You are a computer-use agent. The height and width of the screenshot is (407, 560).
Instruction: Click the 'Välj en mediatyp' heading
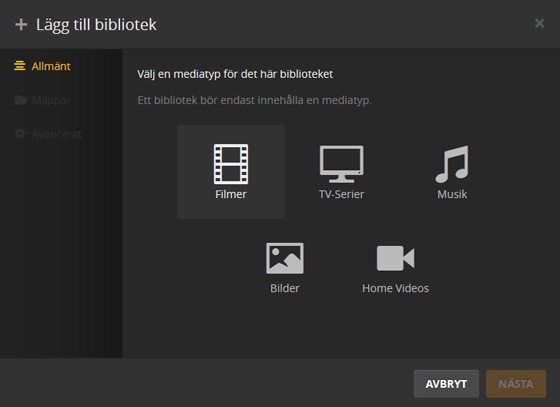pyautogui.click(x=235, y=74)
